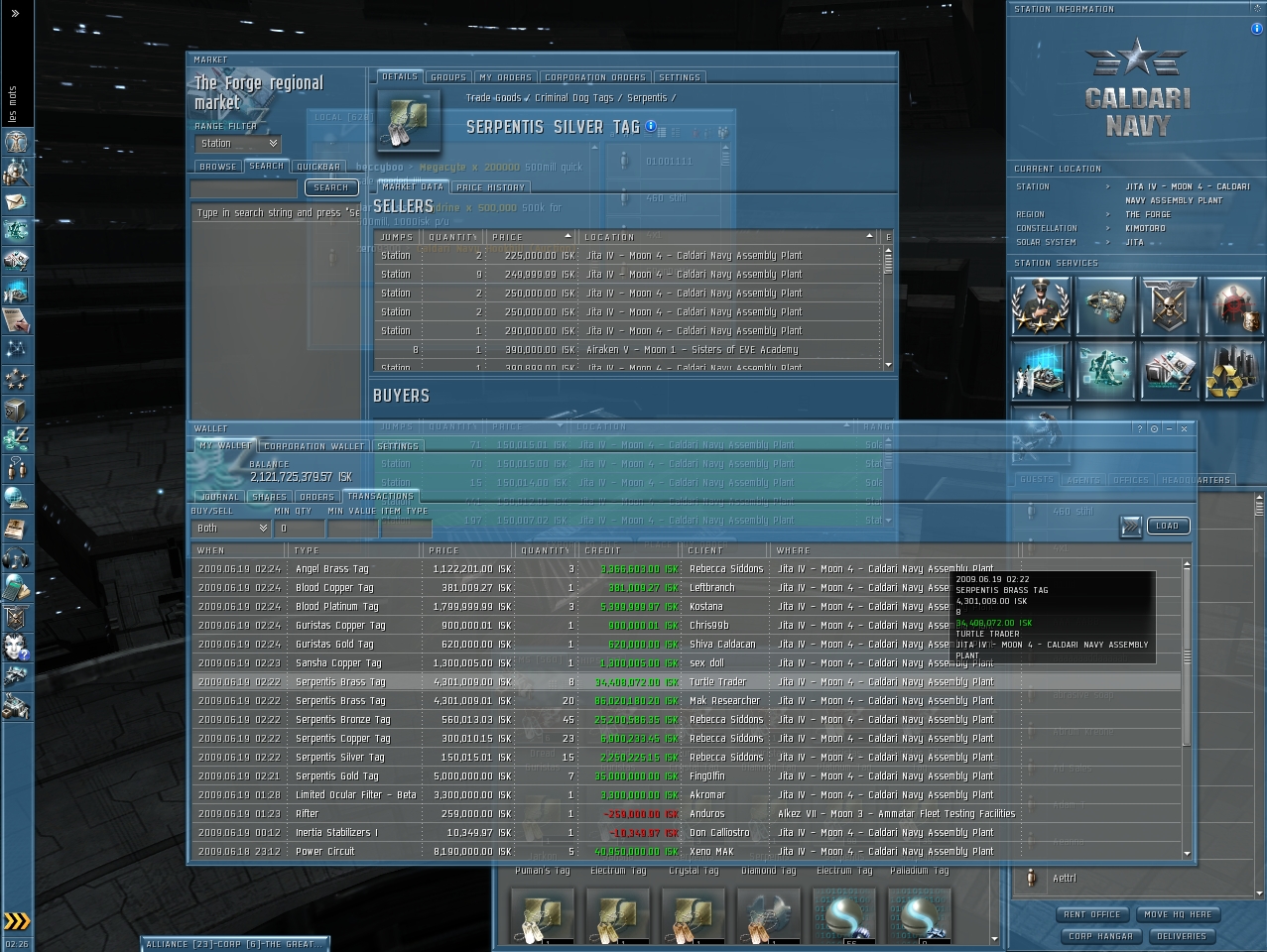Viewport: 1267px width, 952px height.
Task: Open the globe browser sidebar icon
Action: point(16,498)
